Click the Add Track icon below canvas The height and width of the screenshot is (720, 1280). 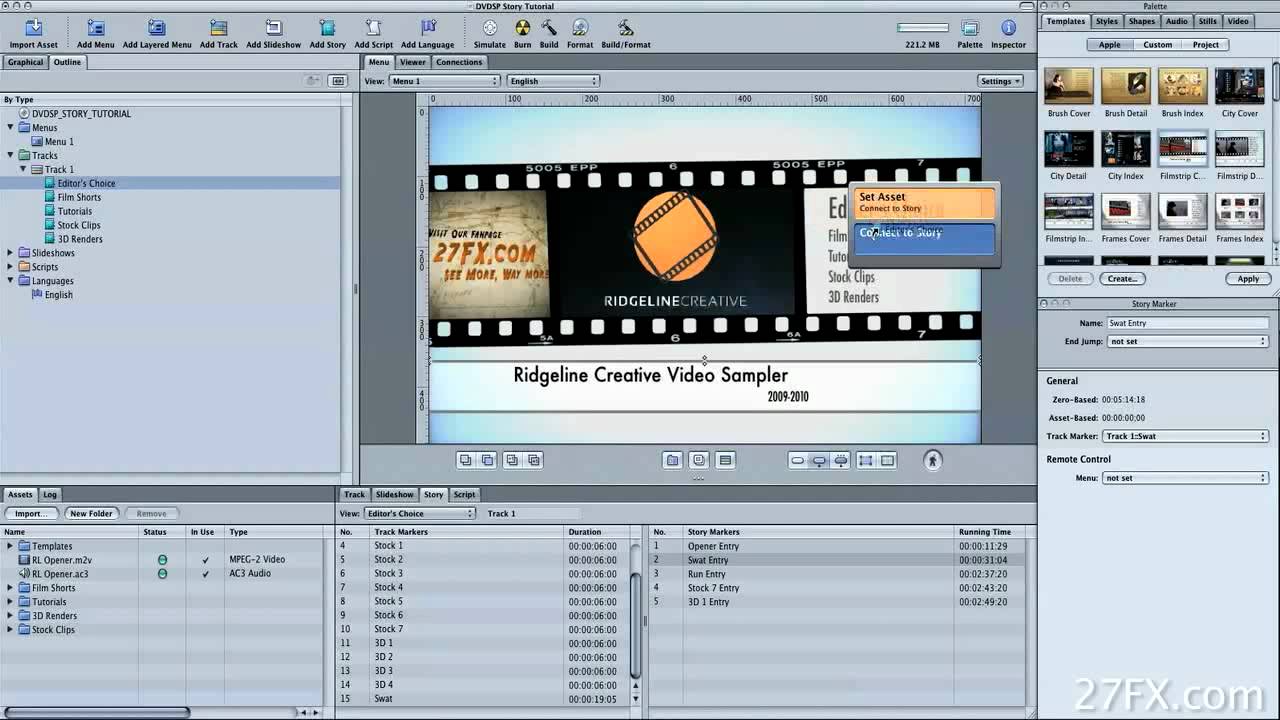(726, 460)
